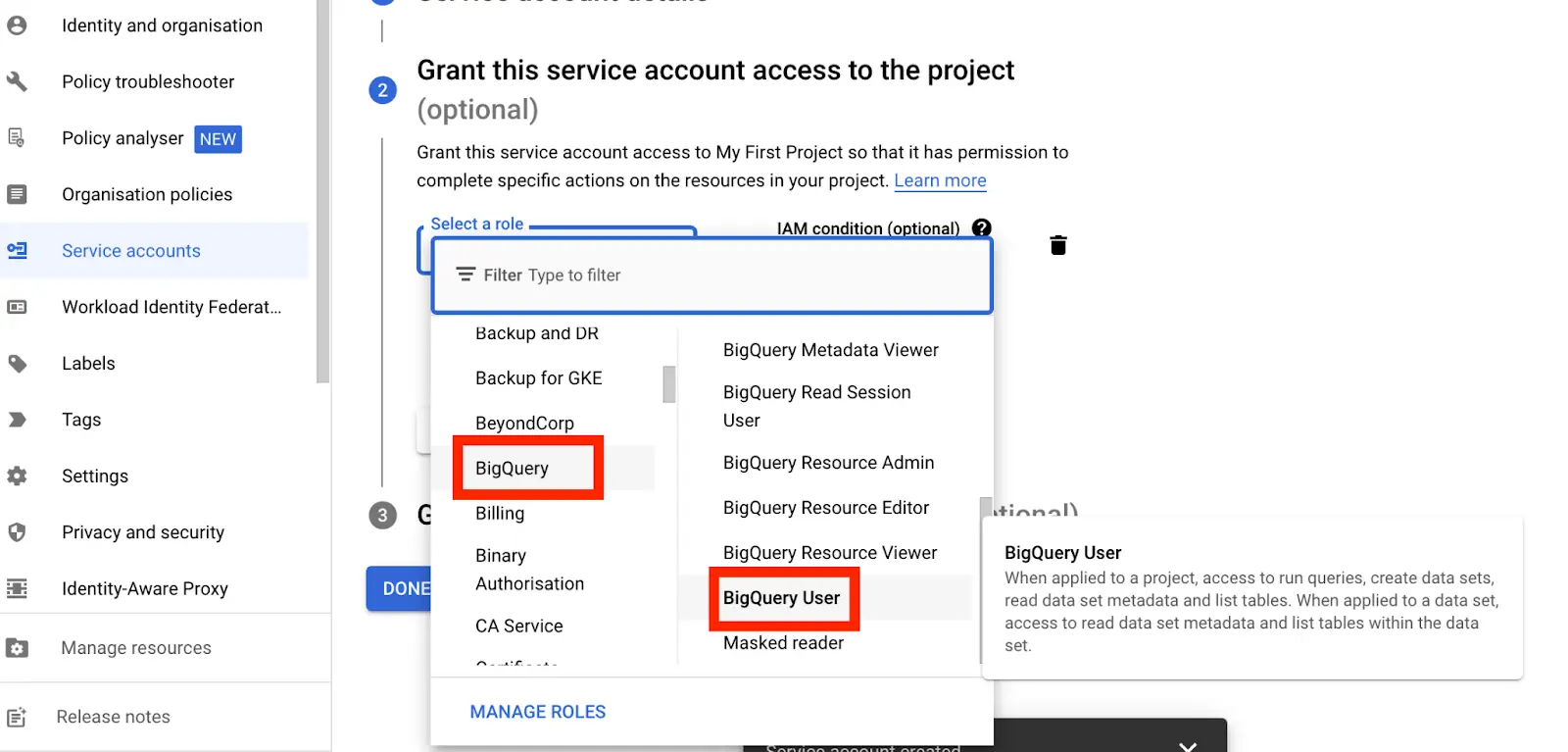Open Privacy and security
Screen dimensions: 1568x752
143,532
